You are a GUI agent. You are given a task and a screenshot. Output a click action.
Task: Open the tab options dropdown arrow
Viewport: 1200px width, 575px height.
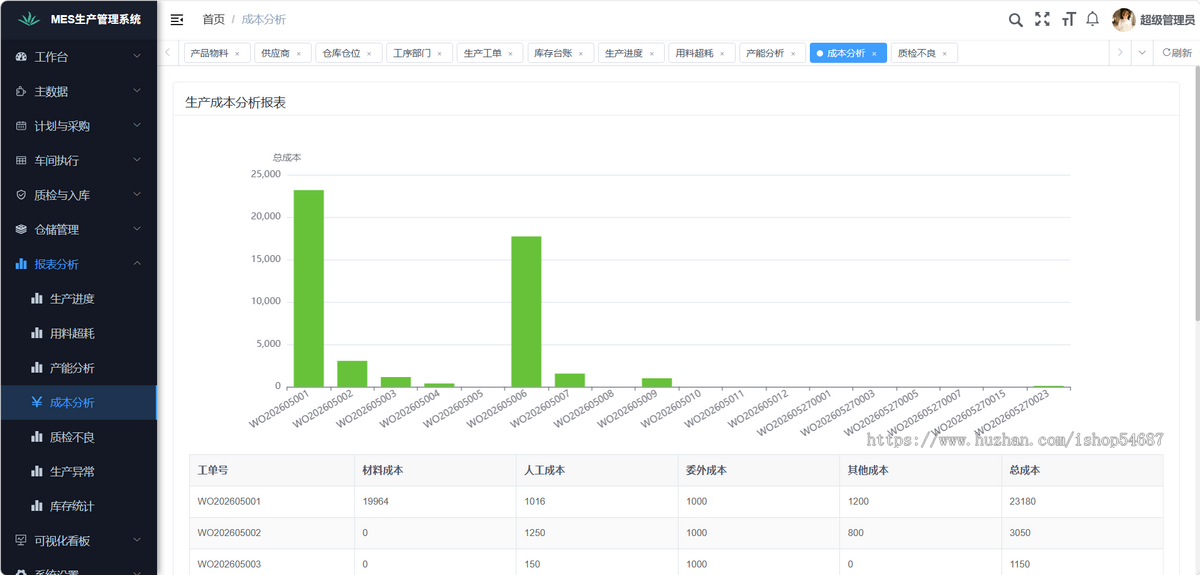pos(1142,53)
